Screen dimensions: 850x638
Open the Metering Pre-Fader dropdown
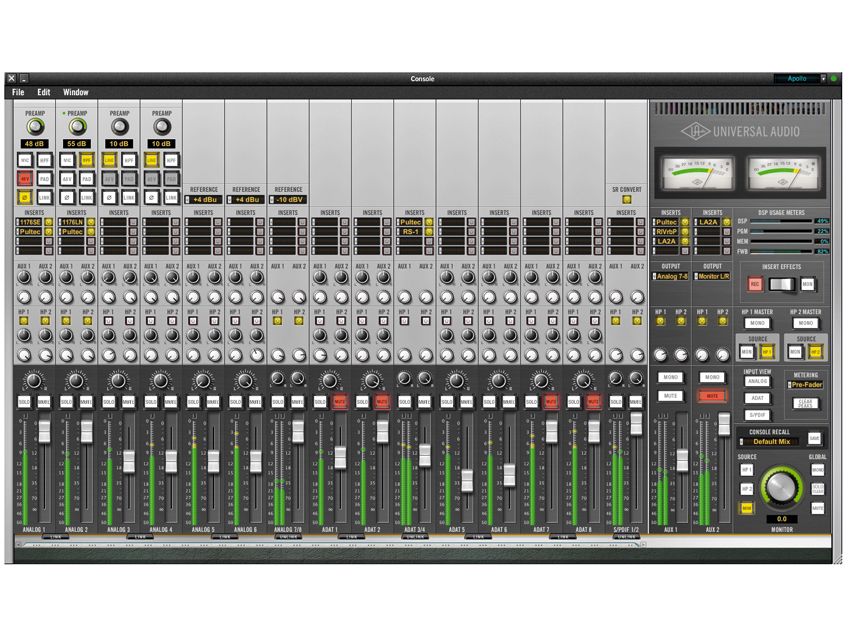coord(806,385)
